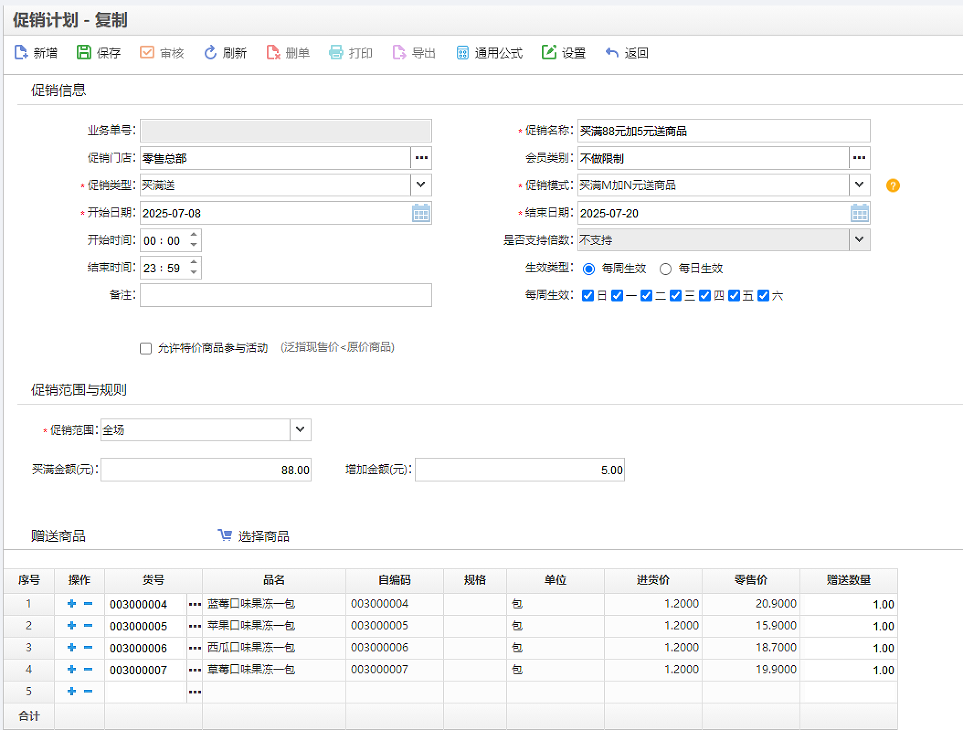Click the 删单 (delete order) icon
963x730 pixels.
point(273,53)
